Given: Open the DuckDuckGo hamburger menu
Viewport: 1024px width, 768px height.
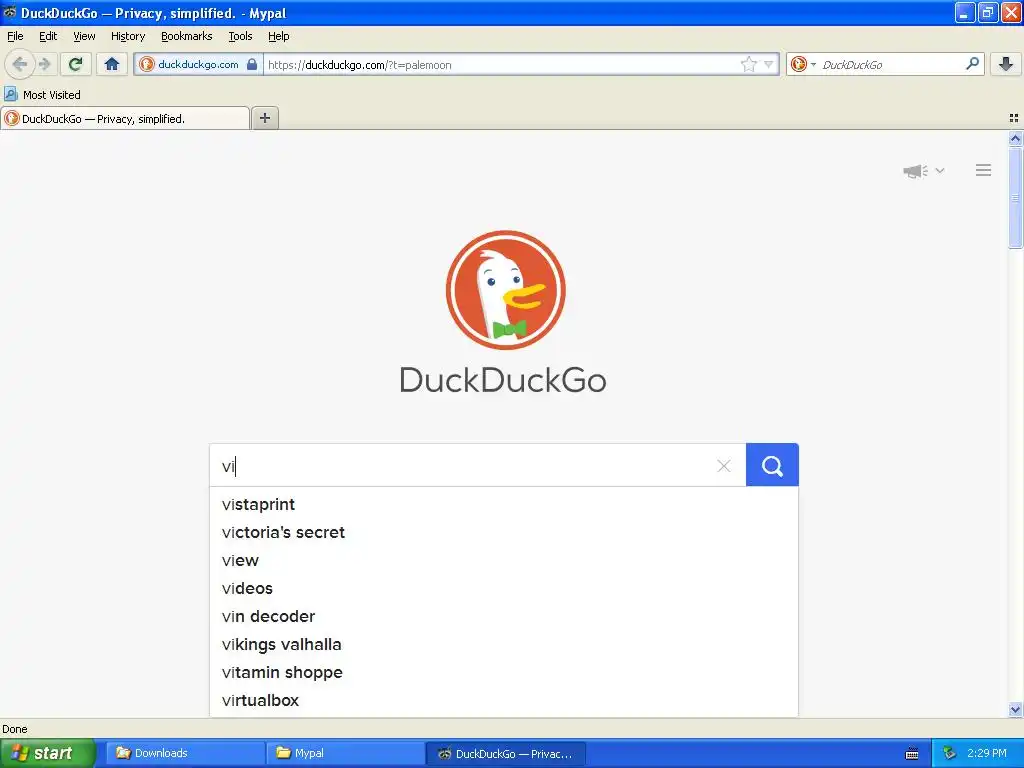Looking at the screenshot, I should coord(984,170).
